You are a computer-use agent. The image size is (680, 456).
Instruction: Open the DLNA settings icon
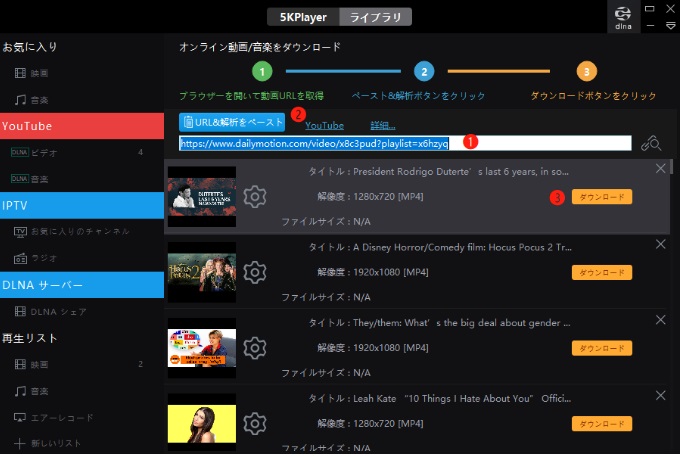[x=623, y=17]
